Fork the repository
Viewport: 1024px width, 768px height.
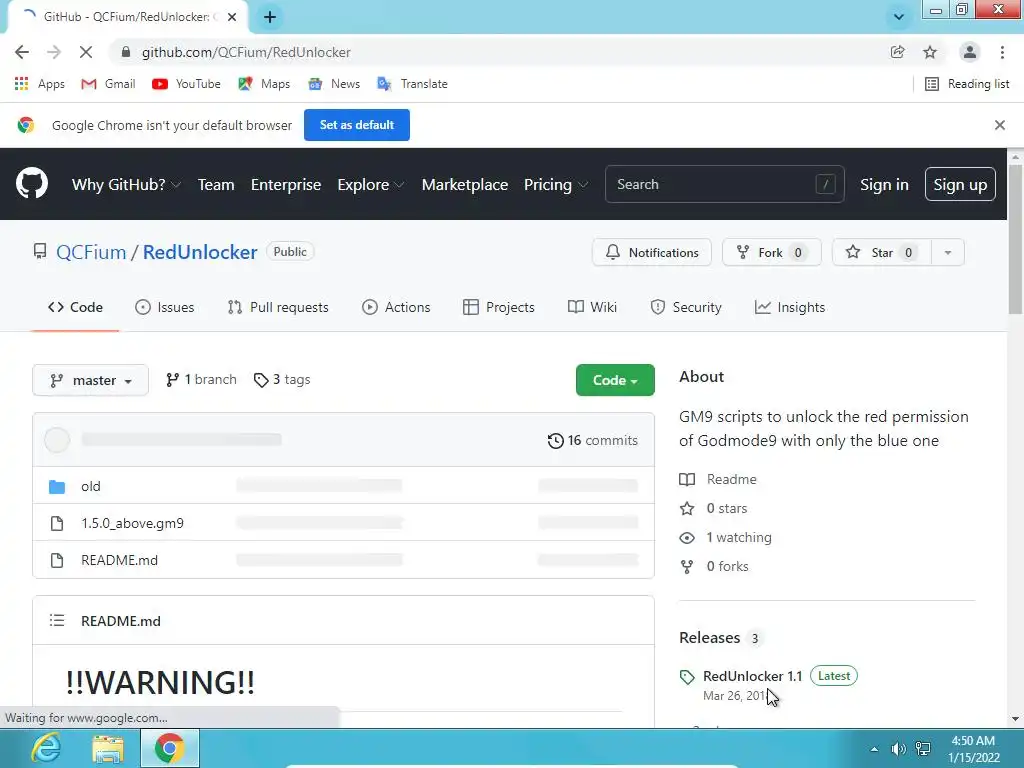tap(771, 252)
